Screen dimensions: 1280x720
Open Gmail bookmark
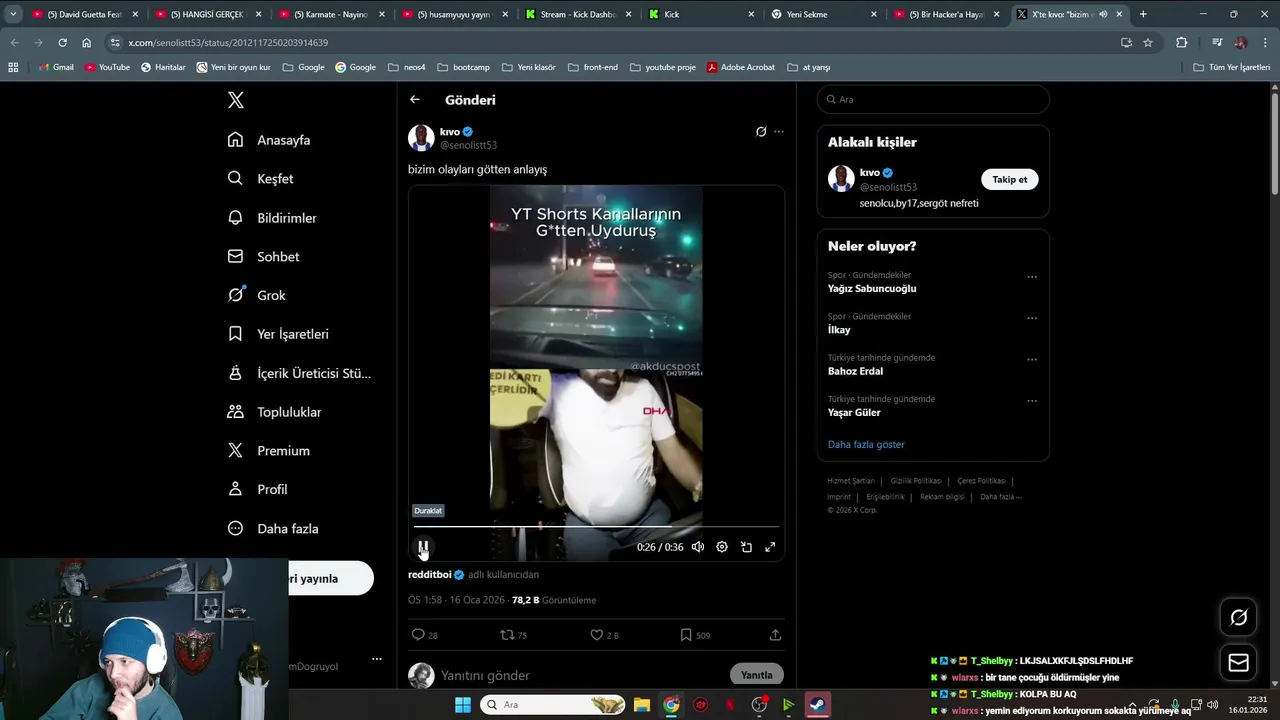[x=56, y=67]
